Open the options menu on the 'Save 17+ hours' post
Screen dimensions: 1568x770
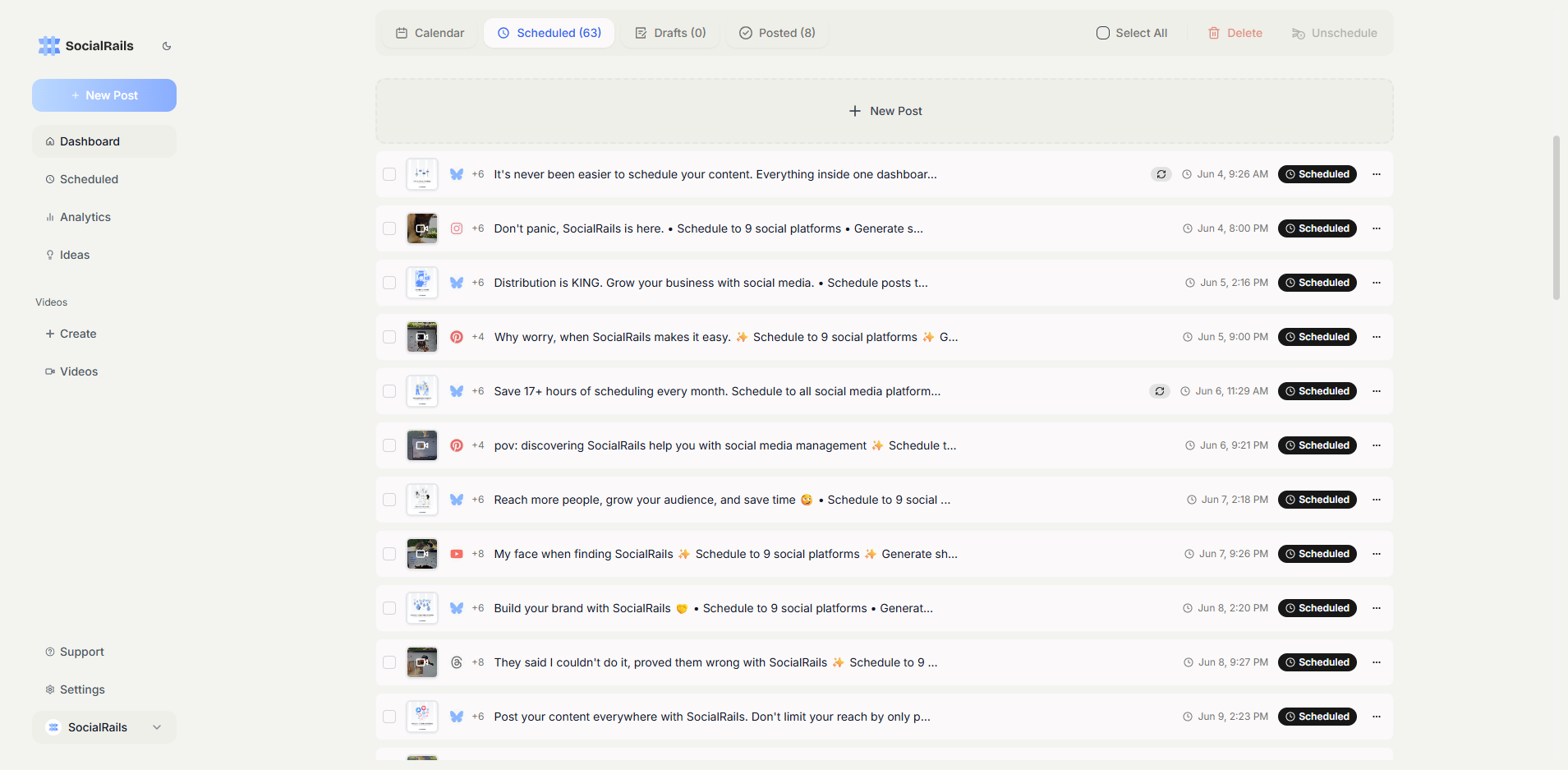coord(1377,391)
